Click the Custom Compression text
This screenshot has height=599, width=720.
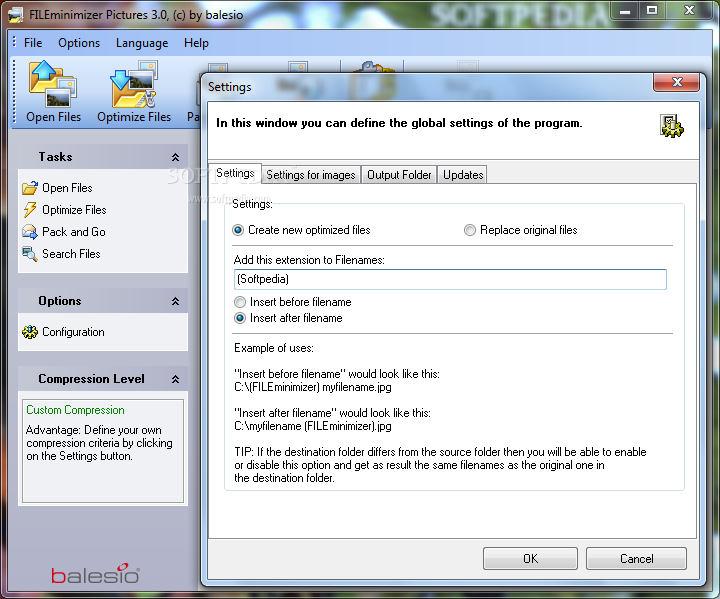[75, 410]
